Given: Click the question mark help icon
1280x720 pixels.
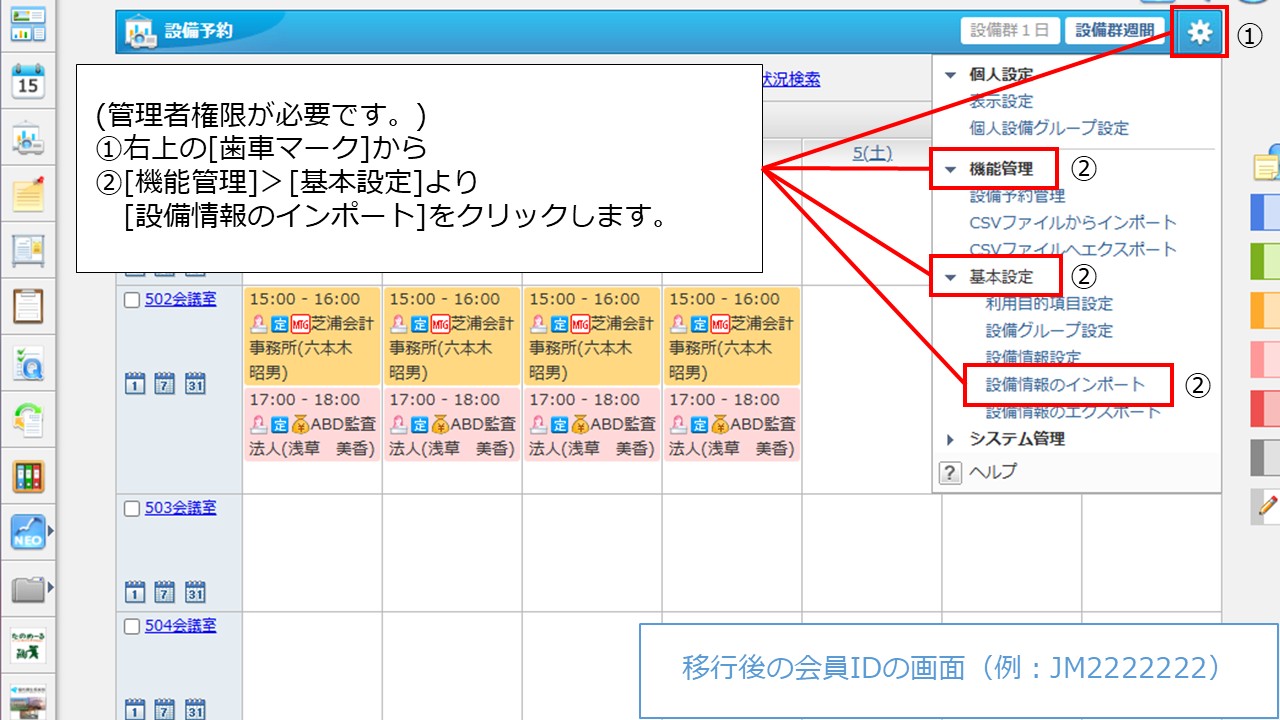Looking at the screenshot, I should tap(950, 473).
